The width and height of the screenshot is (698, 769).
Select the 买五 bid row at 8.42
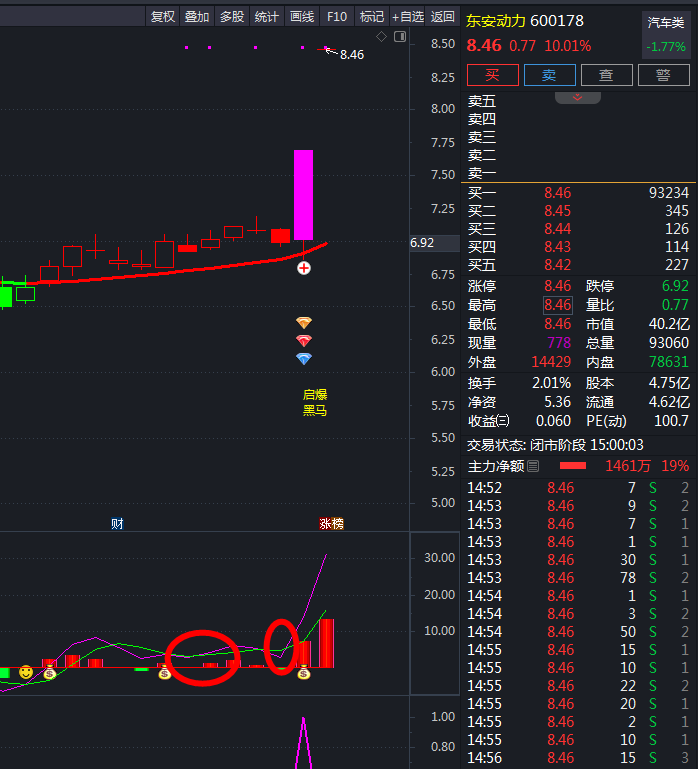578,265
